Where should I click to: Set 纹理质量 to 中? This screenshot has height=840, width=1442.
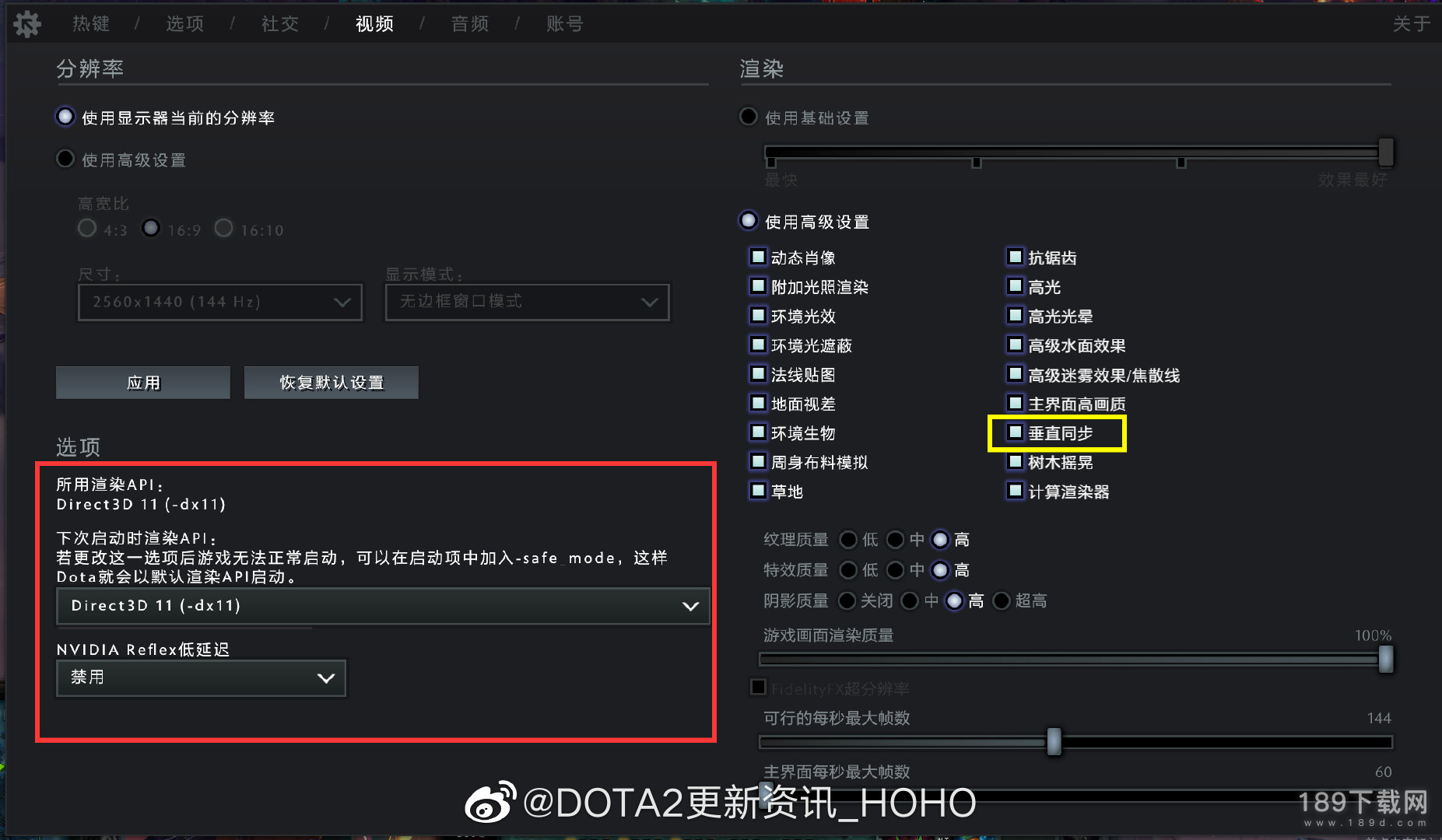click(896, 539)
